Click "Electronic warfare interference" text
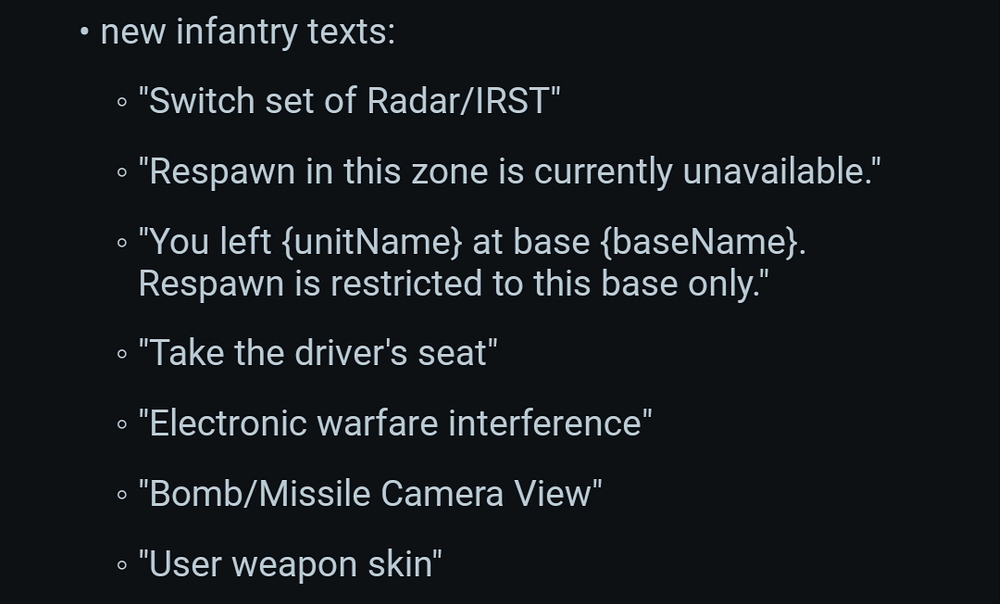1000x604 pixels. (395, 424)
